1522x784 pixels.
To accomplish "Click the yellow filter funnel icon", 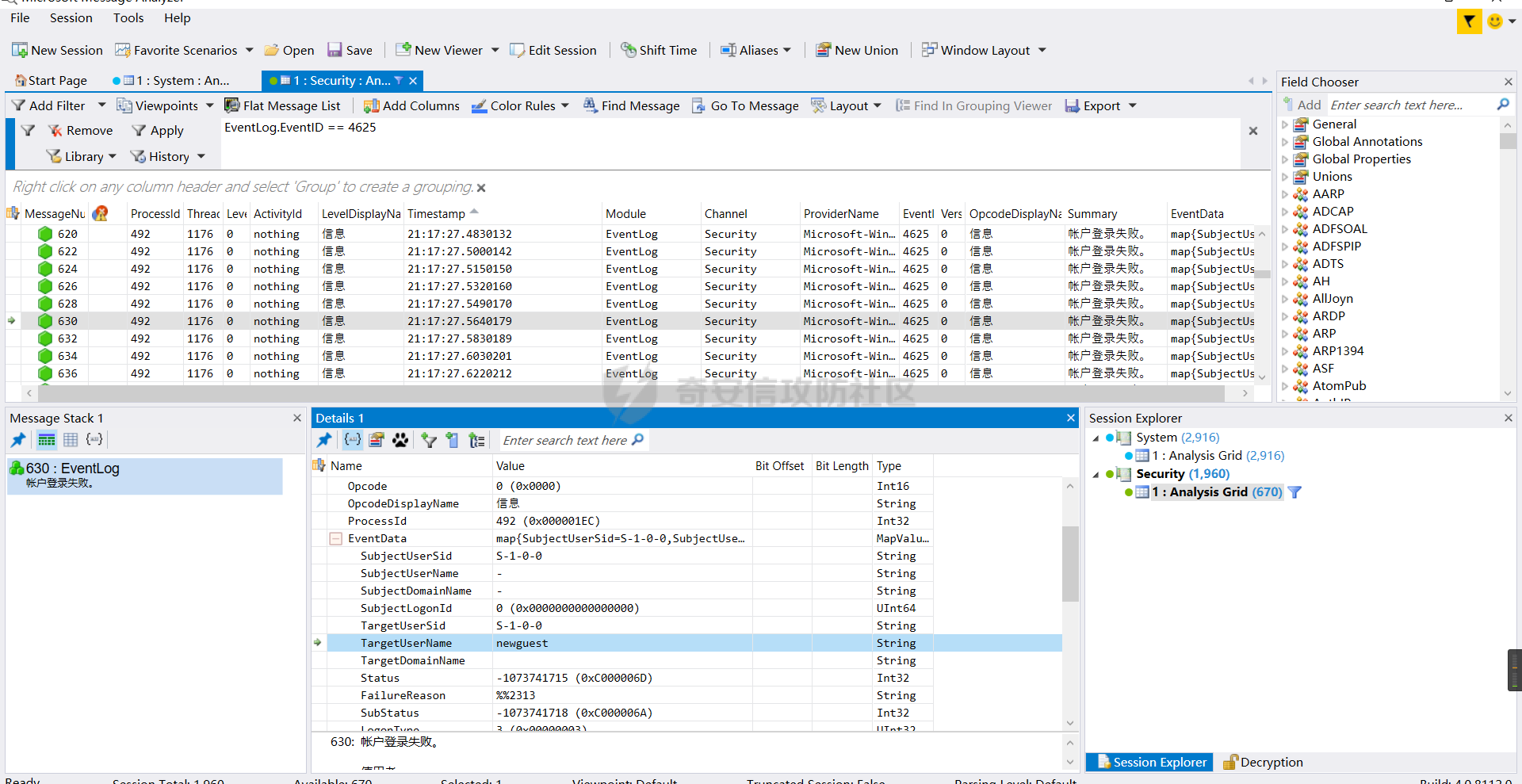I will pyautogui.click(x=1469, y=21).
